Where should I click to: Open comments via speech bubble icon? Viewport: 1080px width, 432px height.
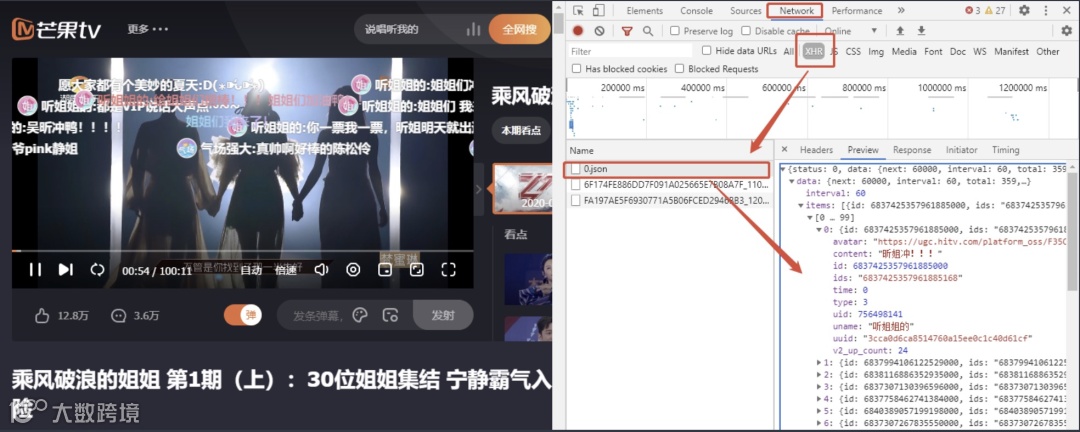tap(118, 316)
